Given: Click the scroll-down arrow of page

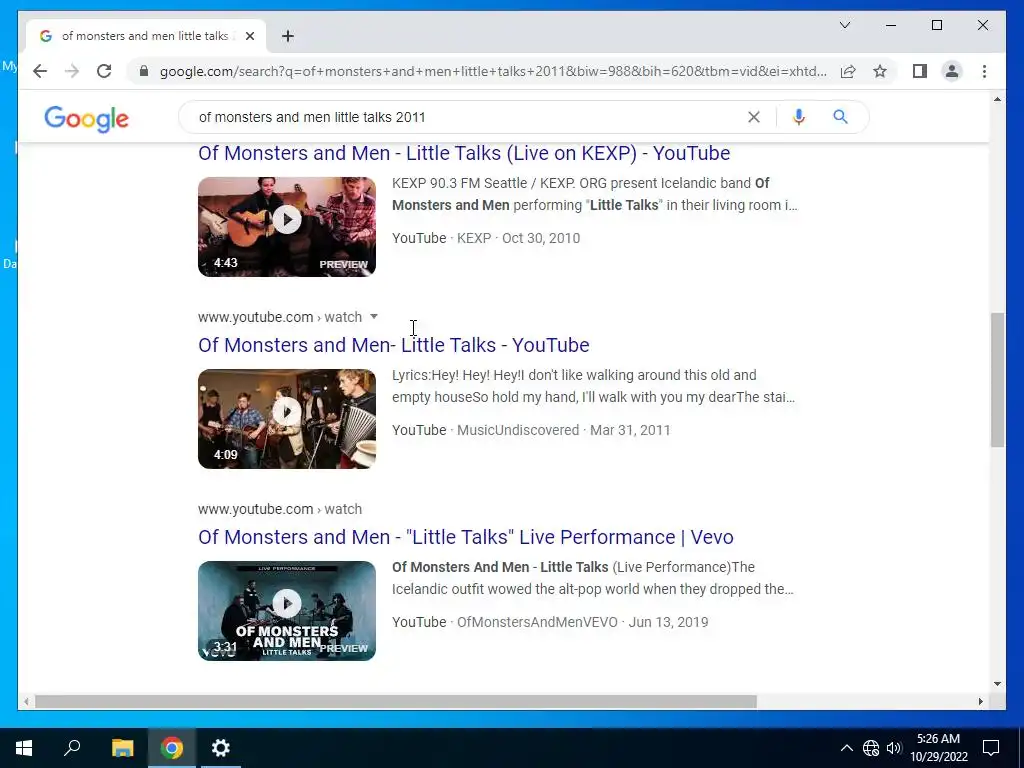Looking at the screenshot, I should [x=997, y=684].
